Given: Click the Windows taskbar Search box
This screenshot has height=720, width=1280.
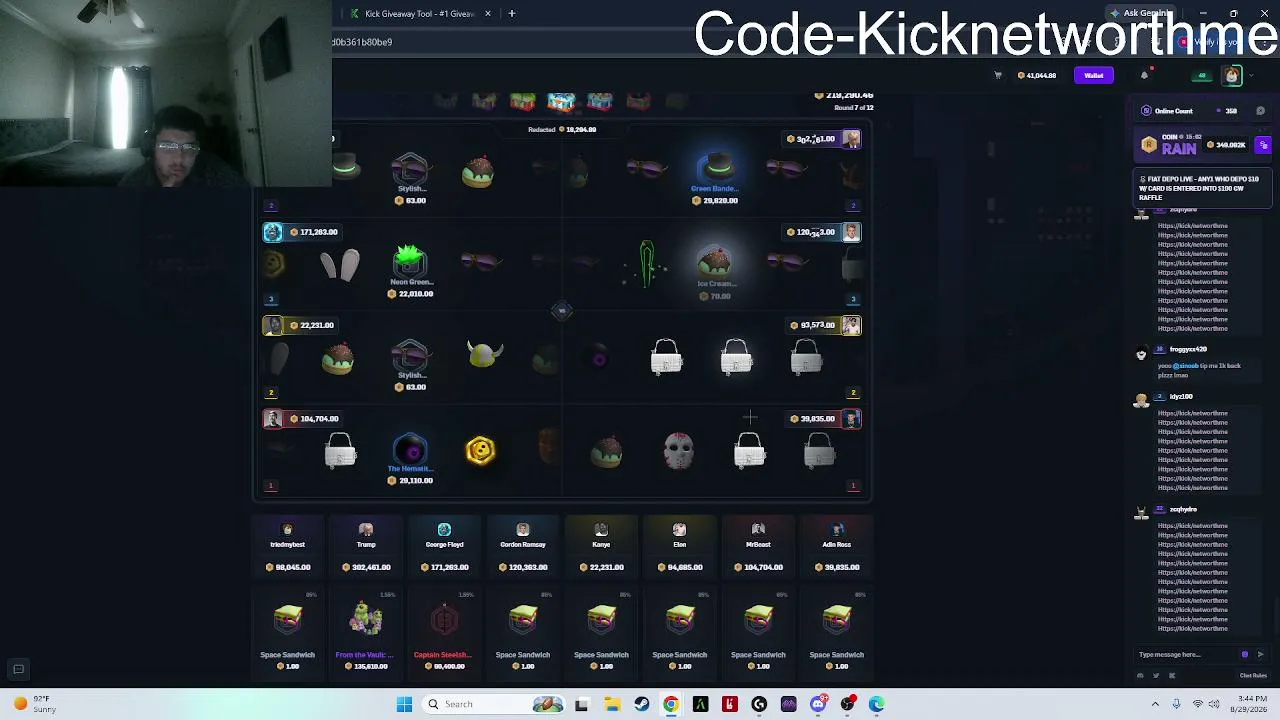Looking at the screenshot, I should click(496, 704).
